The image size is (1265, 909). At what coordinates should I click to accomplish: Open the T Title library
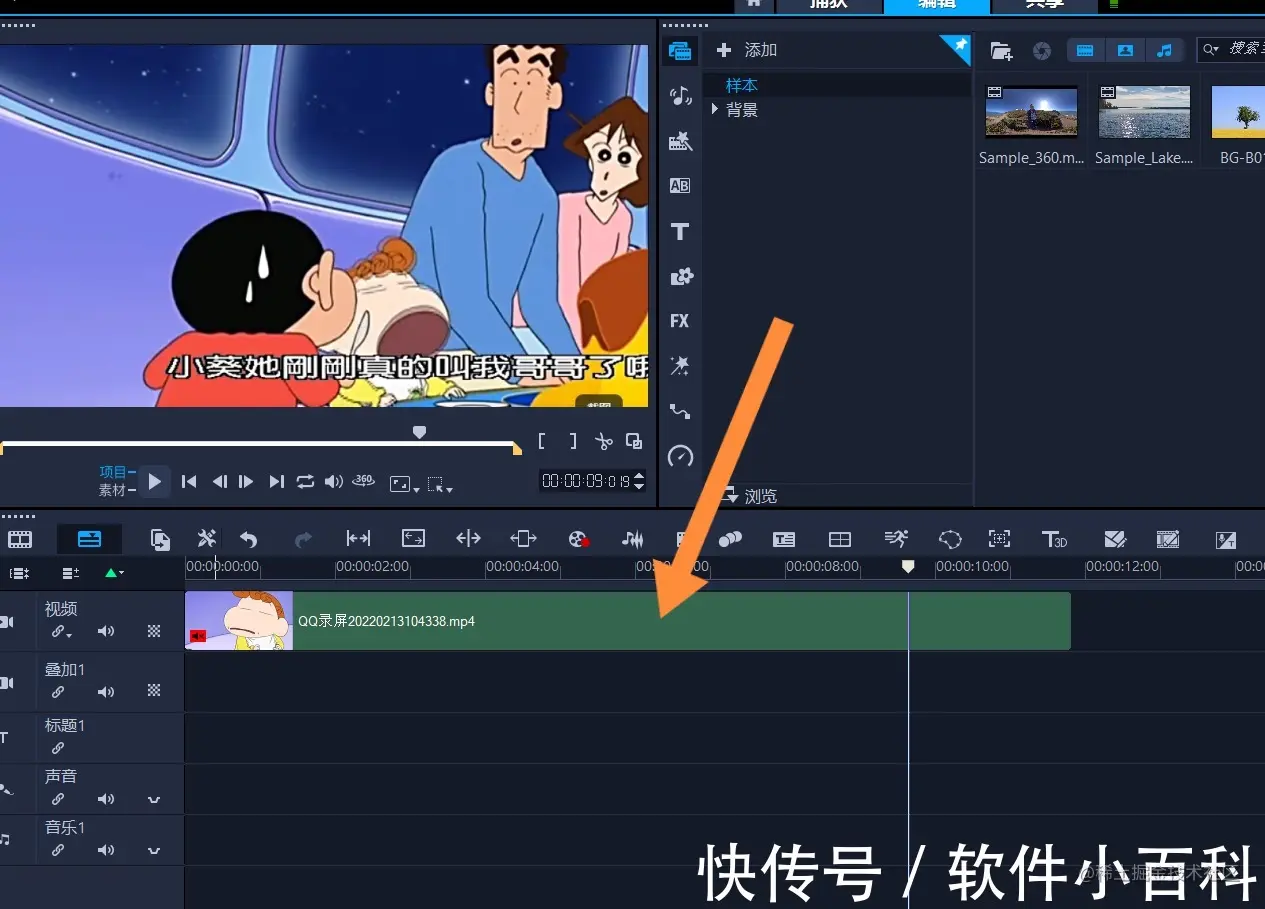pos(680,231)
